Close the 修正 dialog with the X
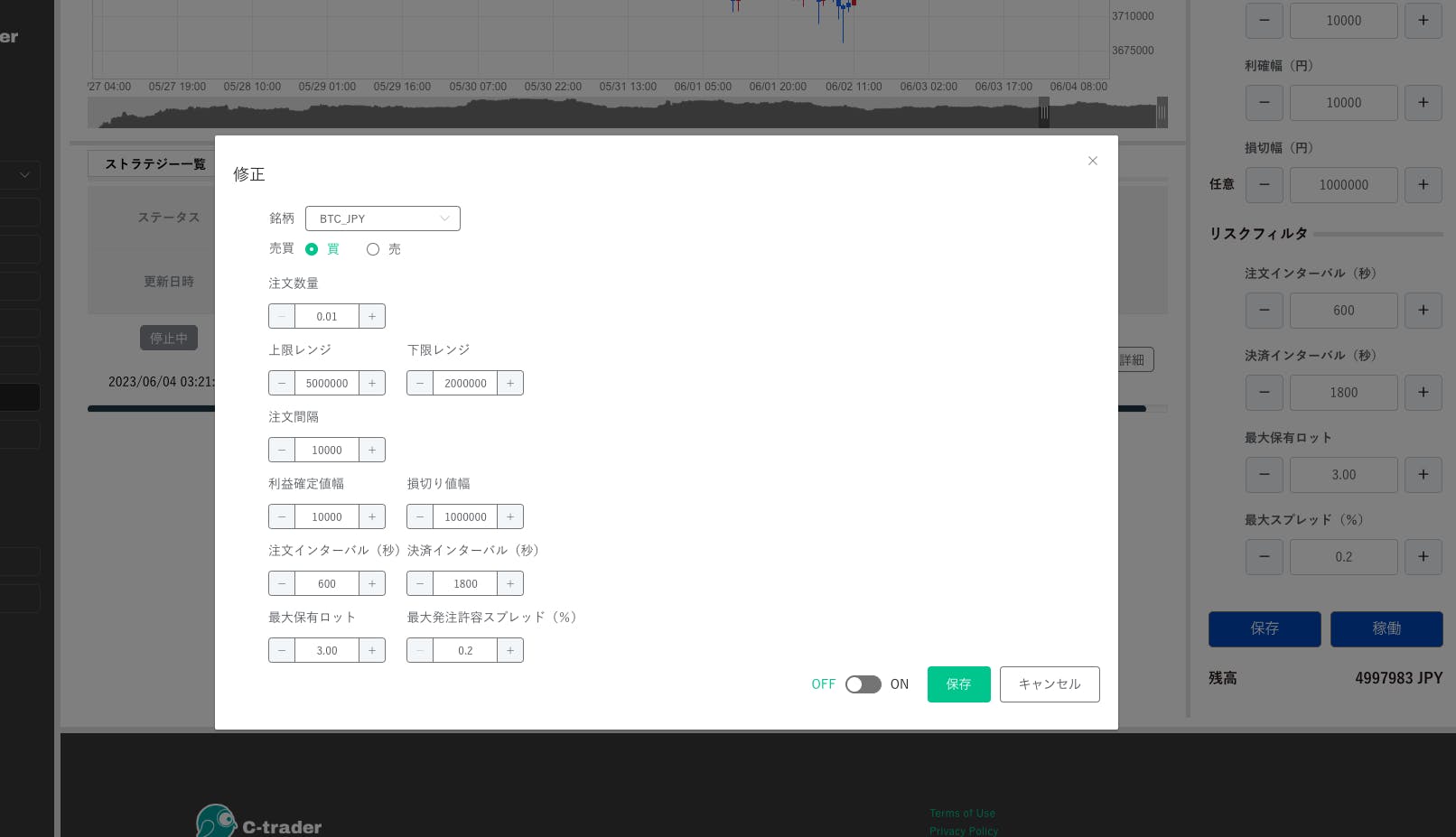 pos(1092,161)
